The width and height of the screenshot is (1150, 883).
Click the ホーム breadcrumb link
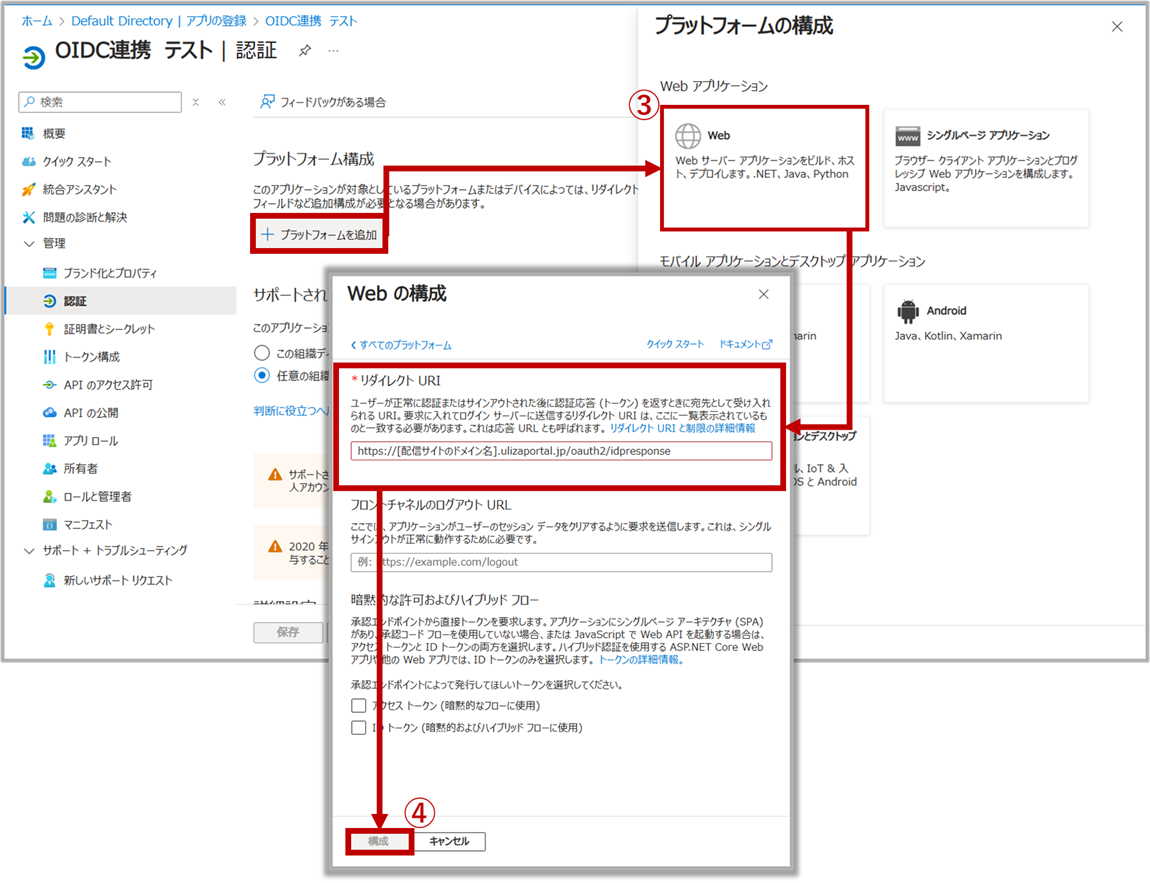coord(37,21)
